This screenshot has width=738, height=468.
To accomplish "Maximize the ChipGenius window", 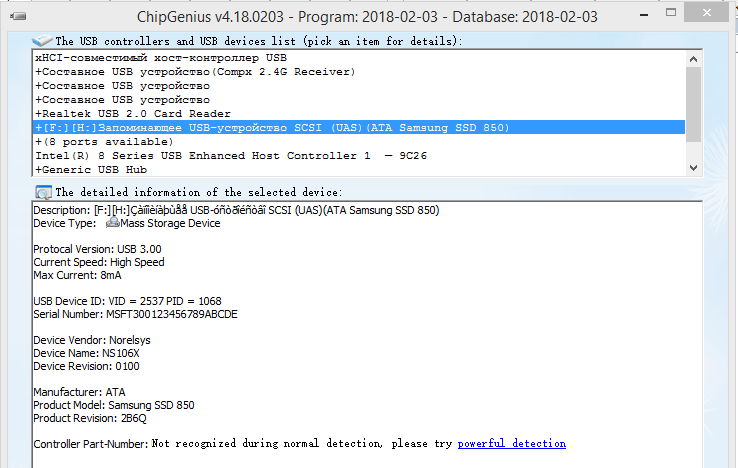I will point(671,13).
